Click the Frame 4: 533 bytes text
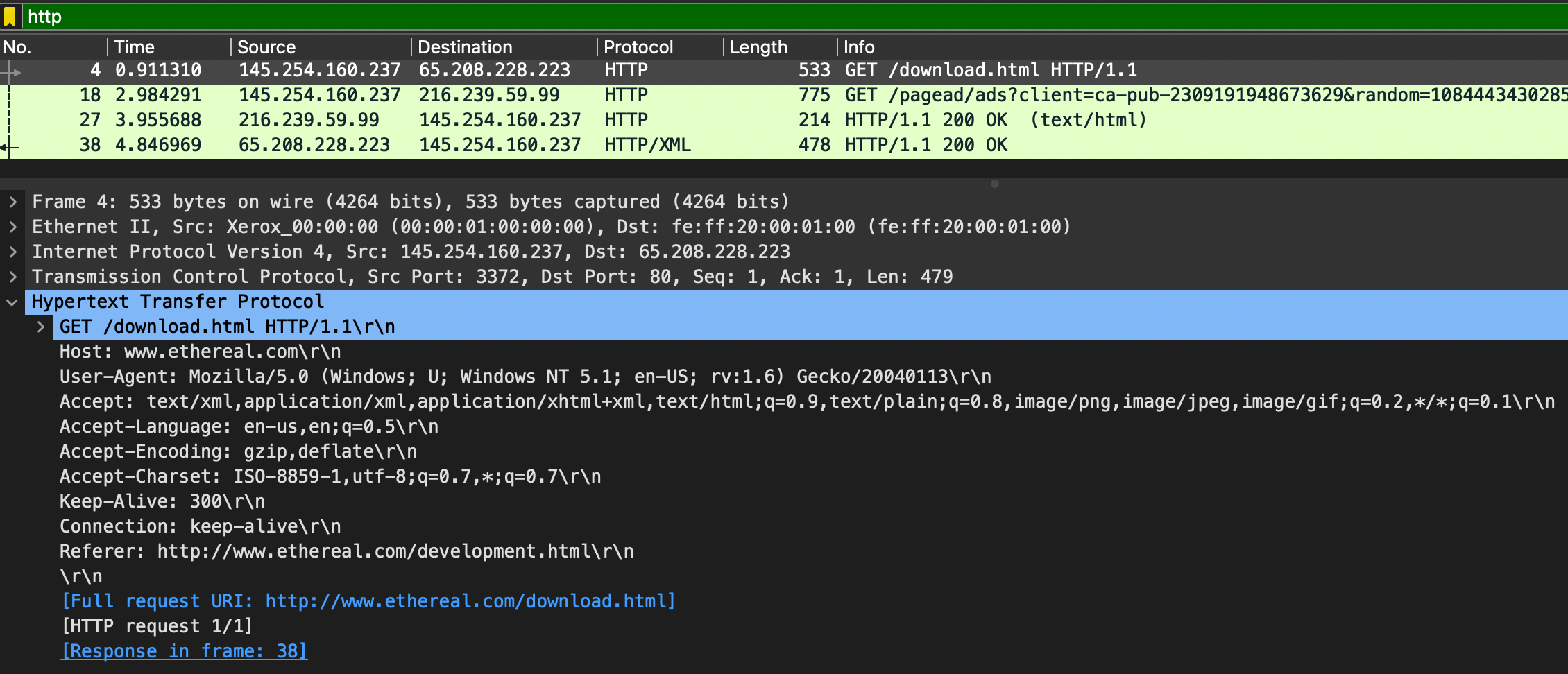Viewport: 1568px width, 674px height. [410, 202]
